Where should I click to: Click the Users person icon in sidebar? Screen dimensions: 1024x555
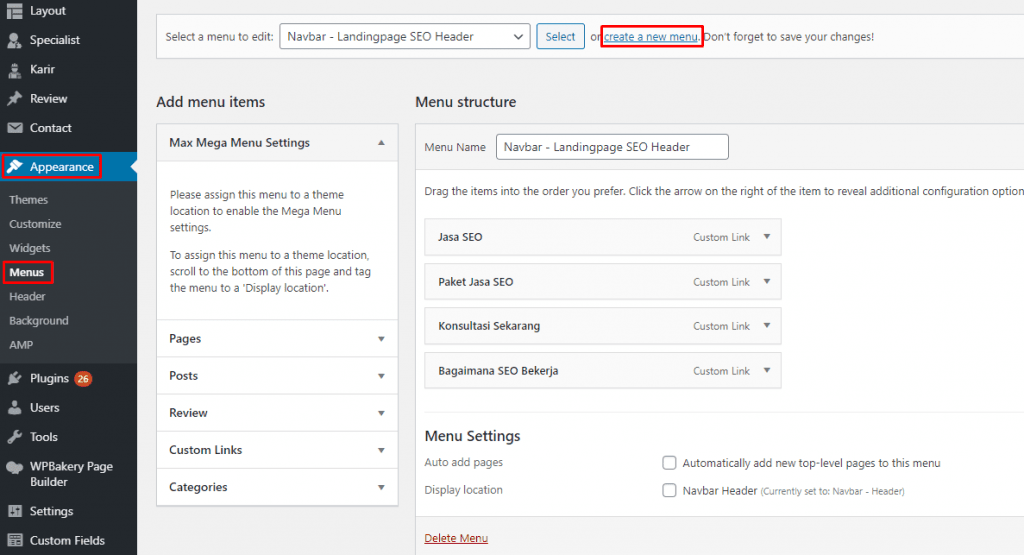pyautogui.click(x=15, y=408)
